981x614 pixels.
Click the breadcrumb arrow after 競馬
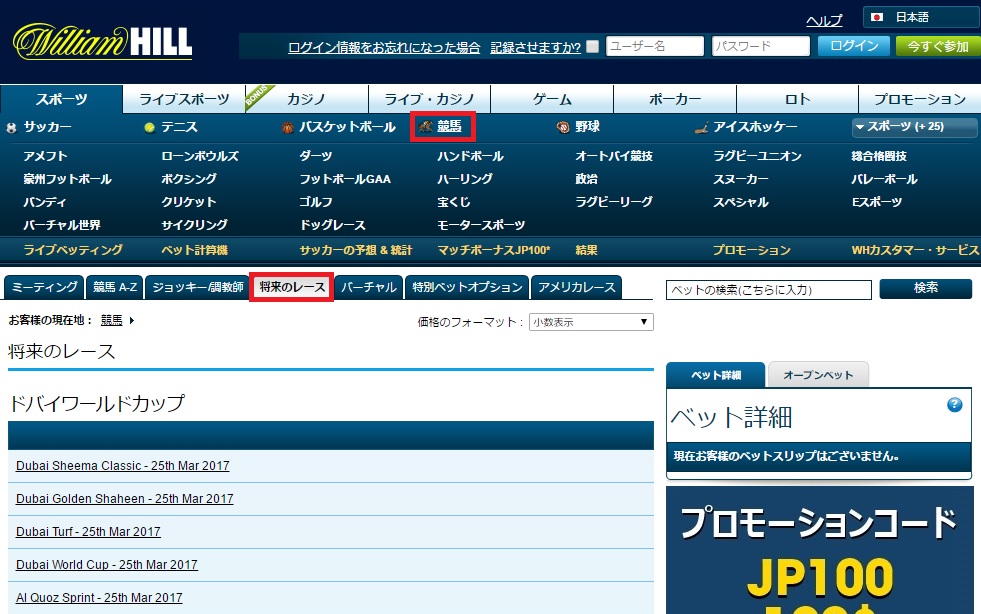132,320
